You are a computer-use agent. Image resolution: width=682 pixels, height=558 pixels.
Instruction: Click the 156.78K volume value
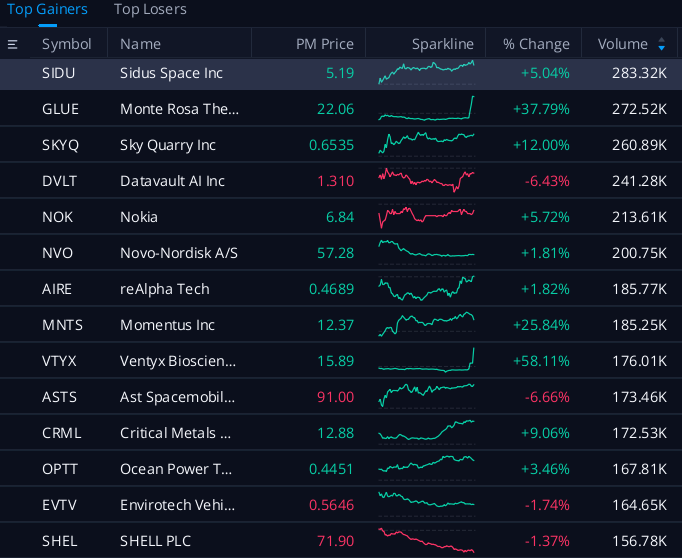tap(639, 541)
